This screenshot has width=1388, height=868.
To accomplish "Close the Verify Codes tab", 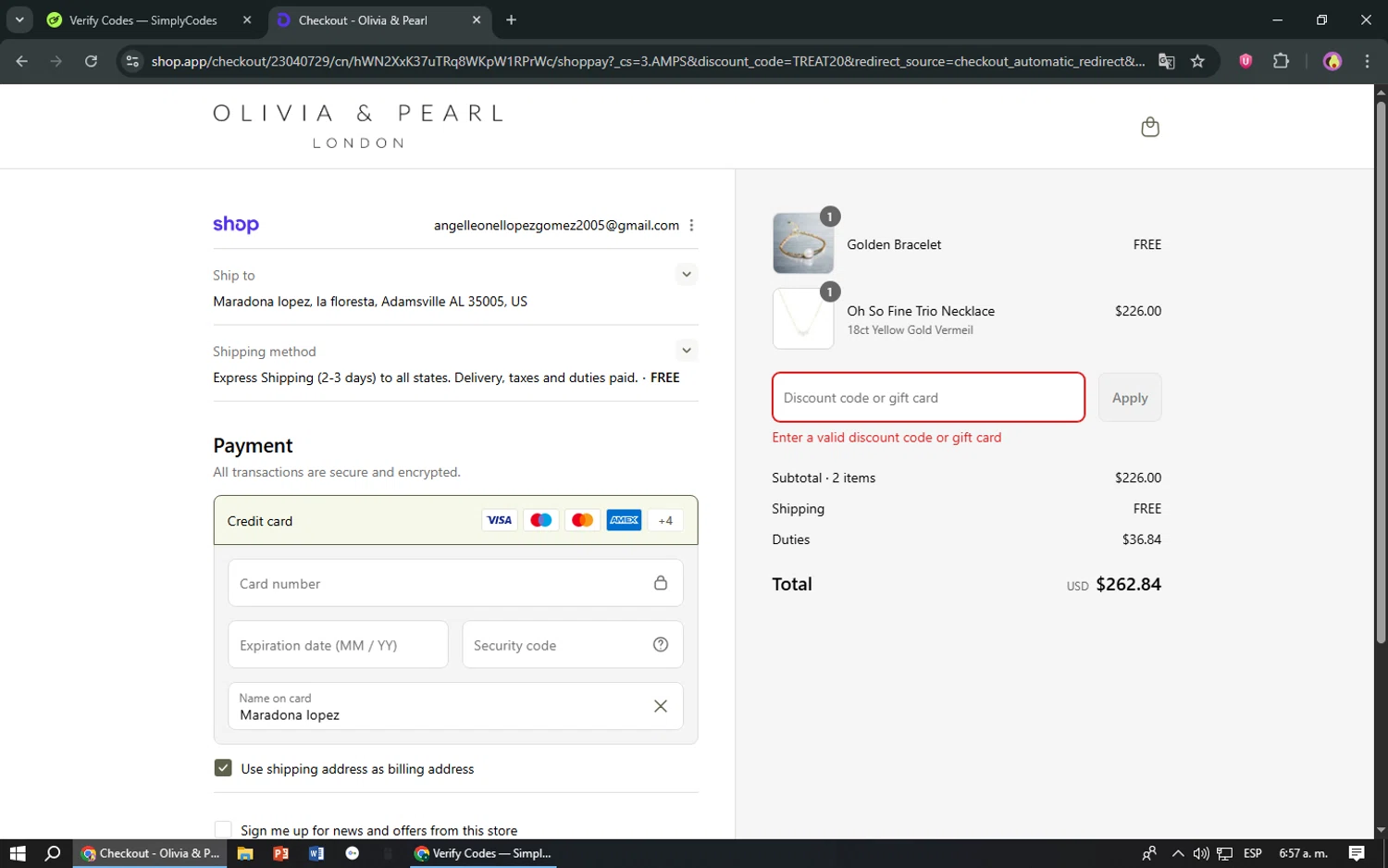I will point(247,20).
